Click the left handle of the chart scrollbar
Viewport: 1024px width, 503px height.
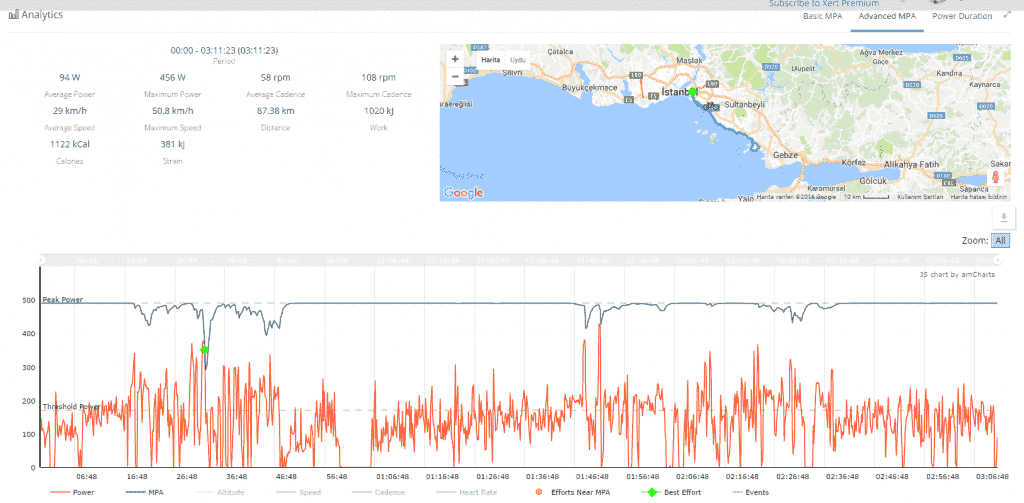(x=41, y=260)
